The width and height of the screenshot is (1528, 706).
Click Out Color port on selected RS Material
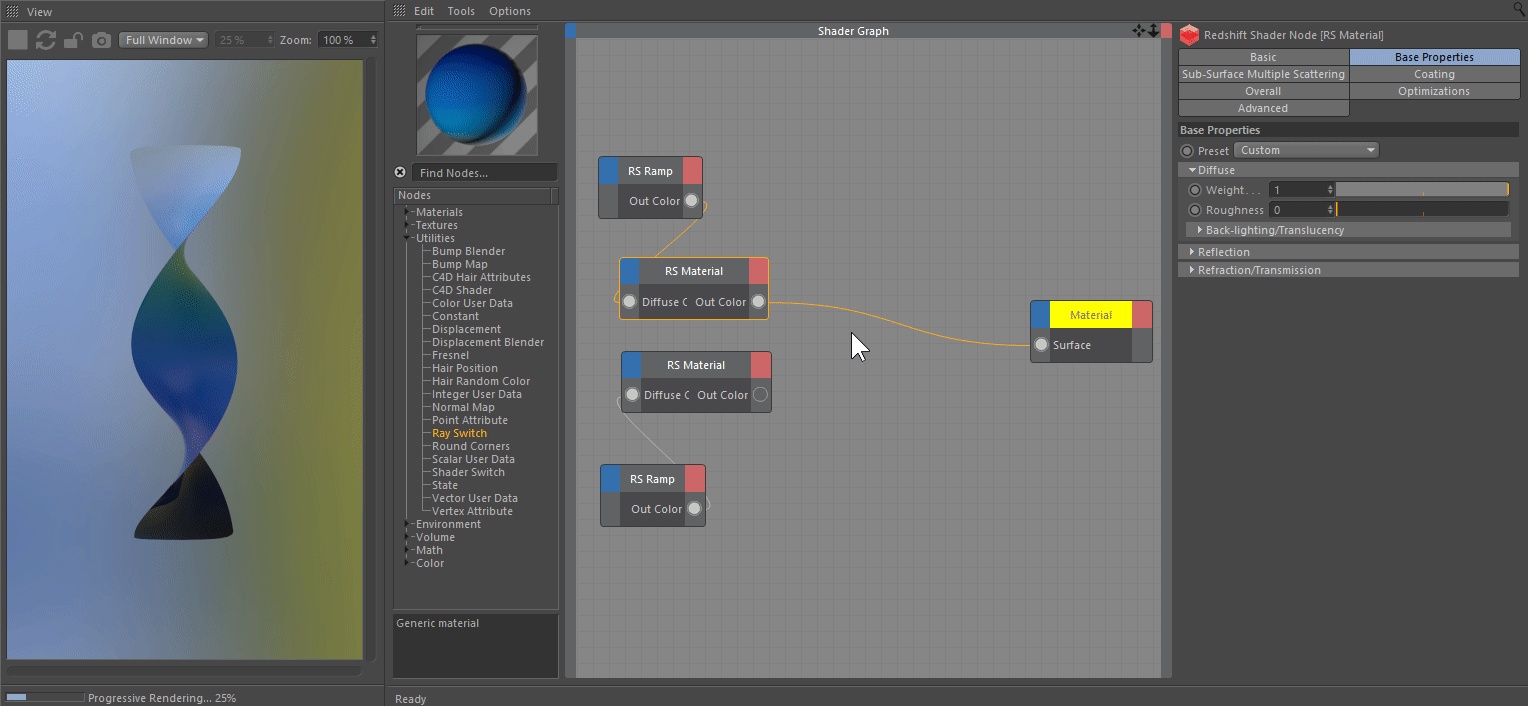point(758,301)
